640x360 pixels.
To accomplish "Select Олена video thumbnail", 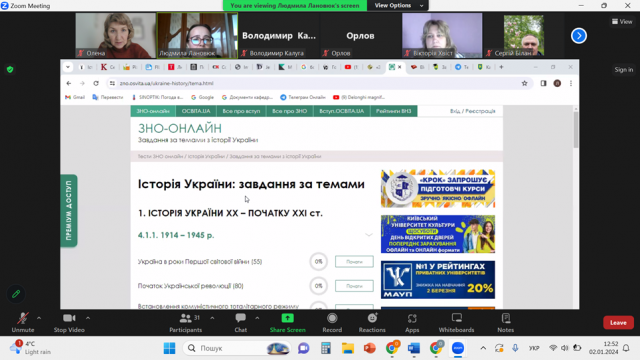I will (x=116, y=36).
